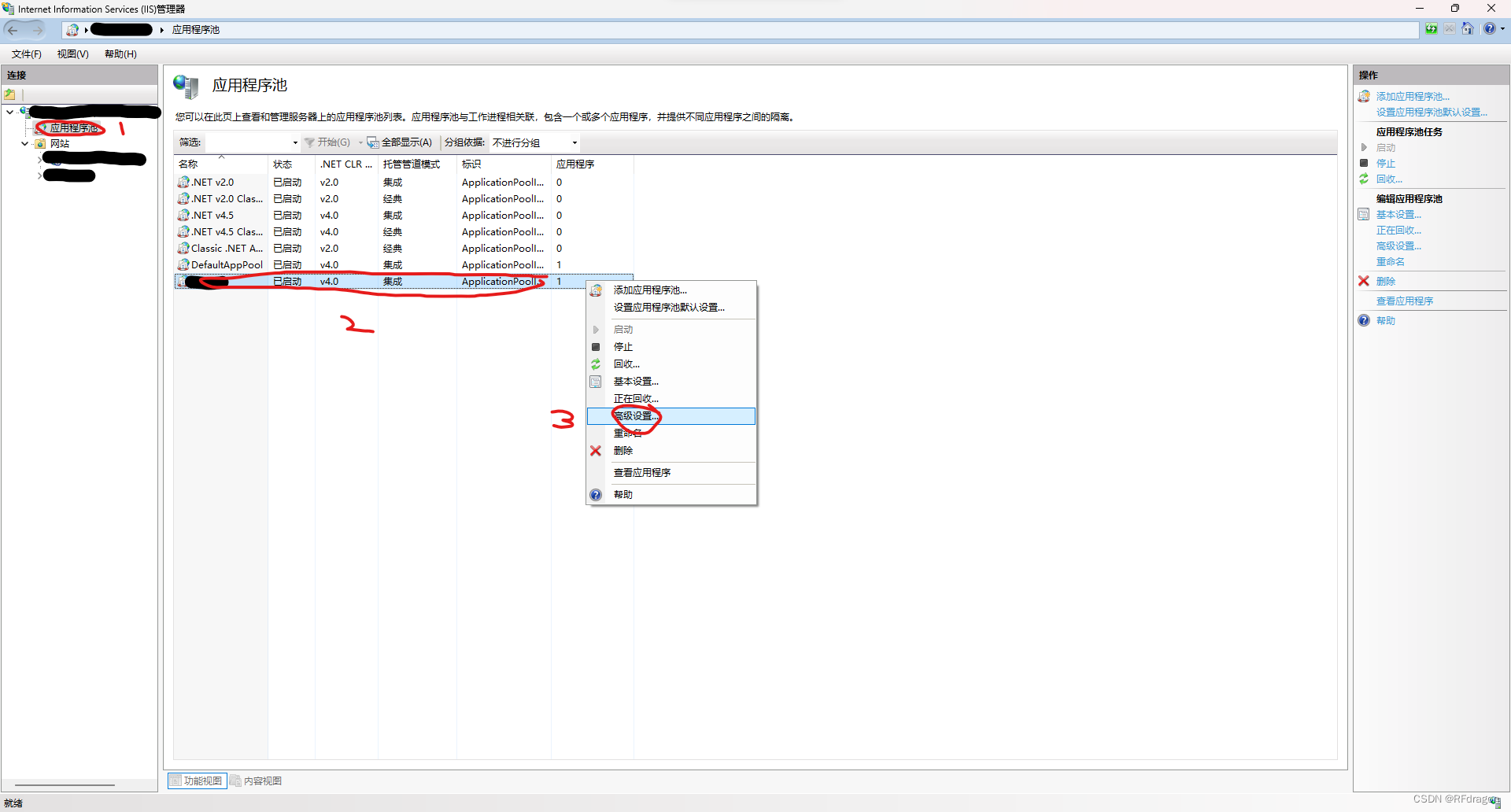Click the blue Help icon in the top toolbar
The height and width of the screenshot is (812, 1511).
click(1489, 29)
